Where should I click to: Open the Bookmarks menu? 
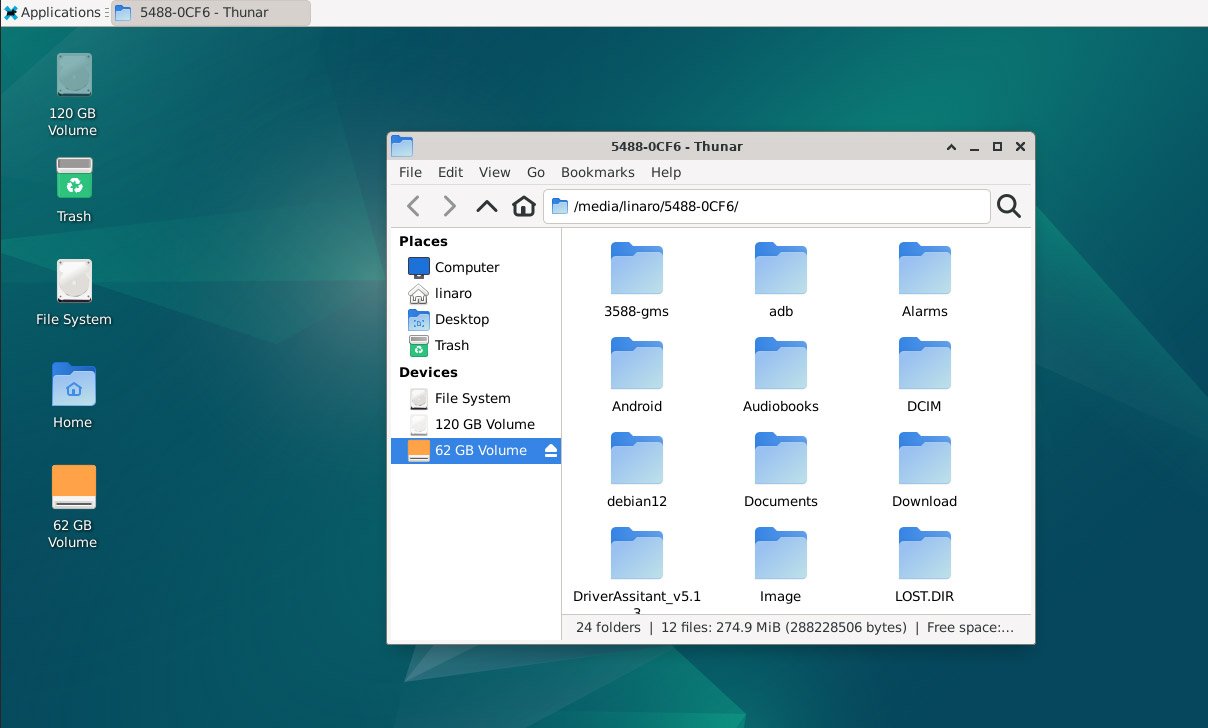pyautogui.click(x=597, y=172)
